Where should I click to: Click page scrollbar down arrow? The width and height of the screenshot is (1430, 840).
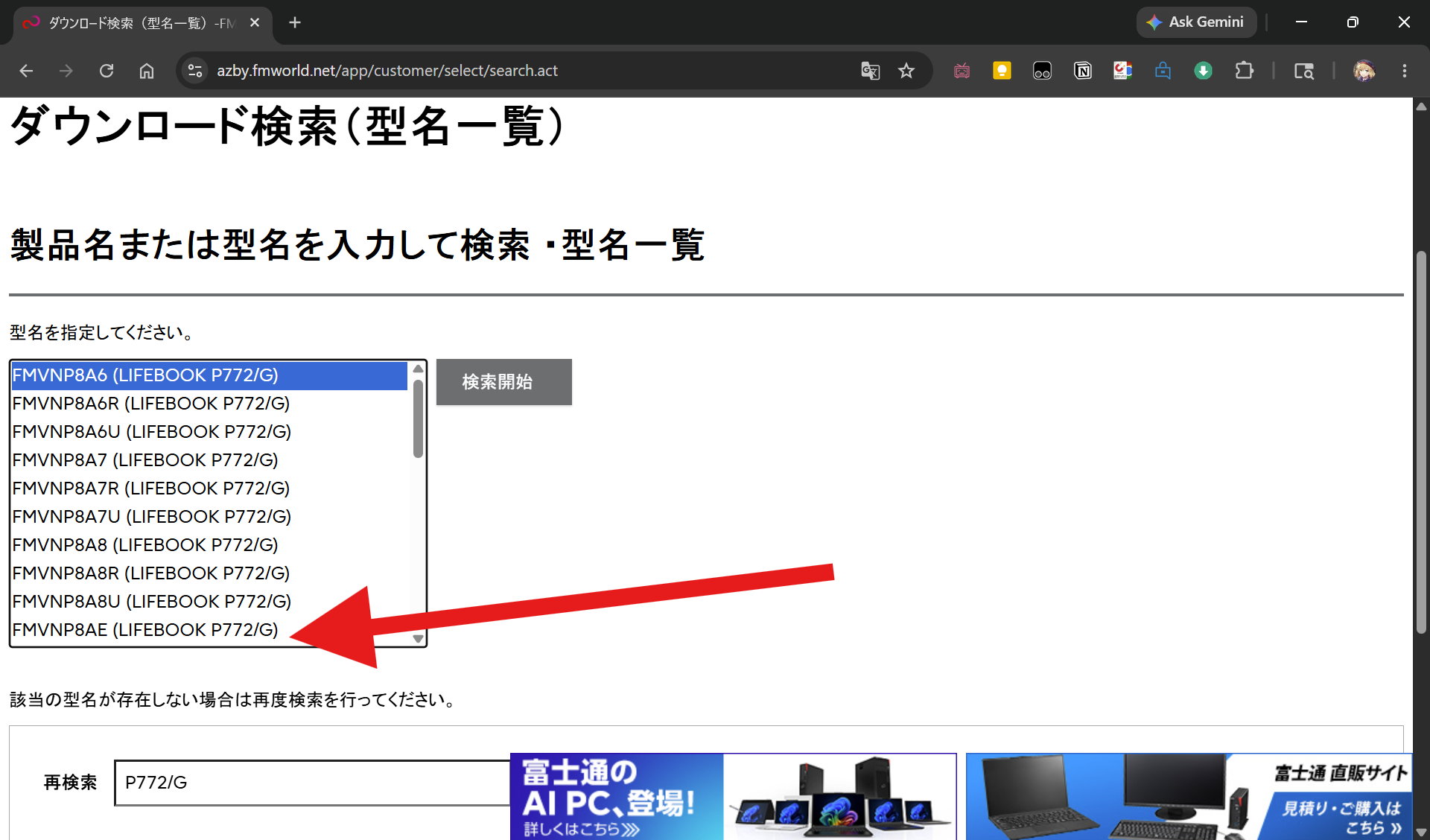1421,832
